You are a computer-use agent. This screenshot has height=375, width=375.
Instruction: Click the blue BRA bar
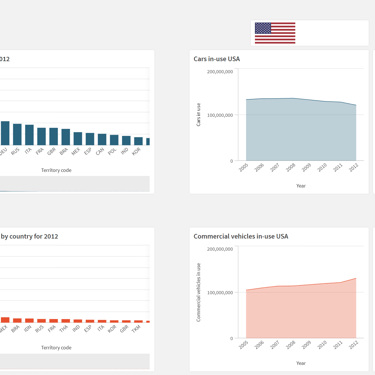click(66, 137)
